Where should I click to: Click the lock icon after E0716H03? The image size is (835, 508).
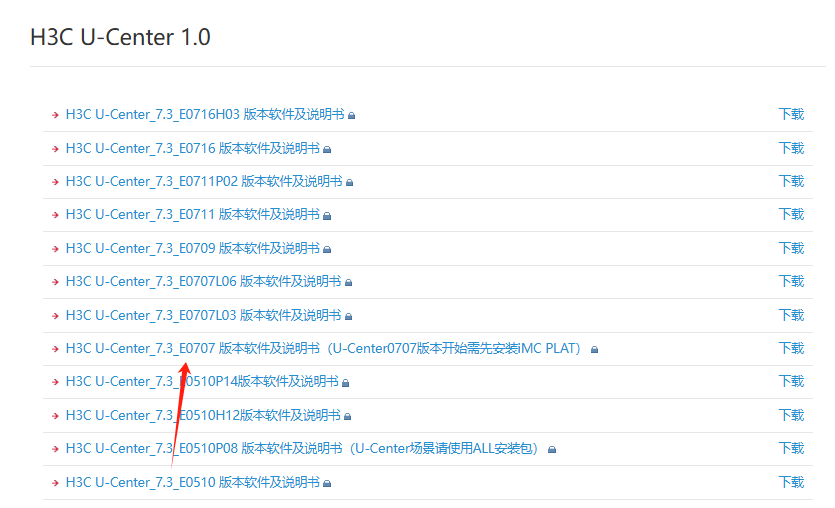[351, 116]
